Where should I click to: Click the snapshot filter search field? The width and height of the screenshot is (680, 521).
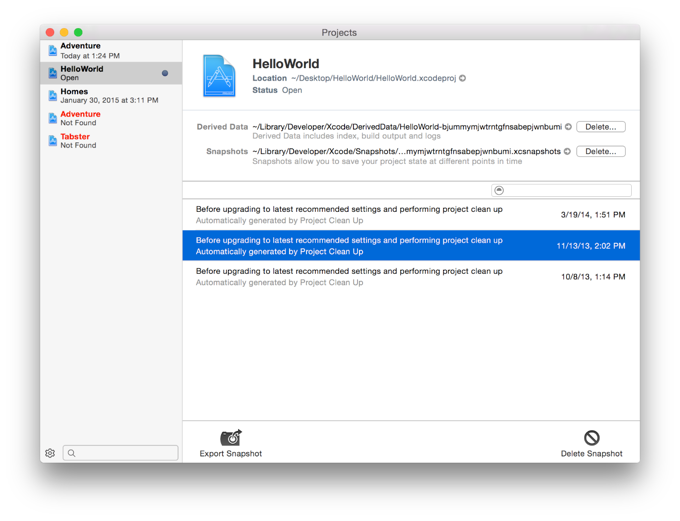(x=561, y=190)
